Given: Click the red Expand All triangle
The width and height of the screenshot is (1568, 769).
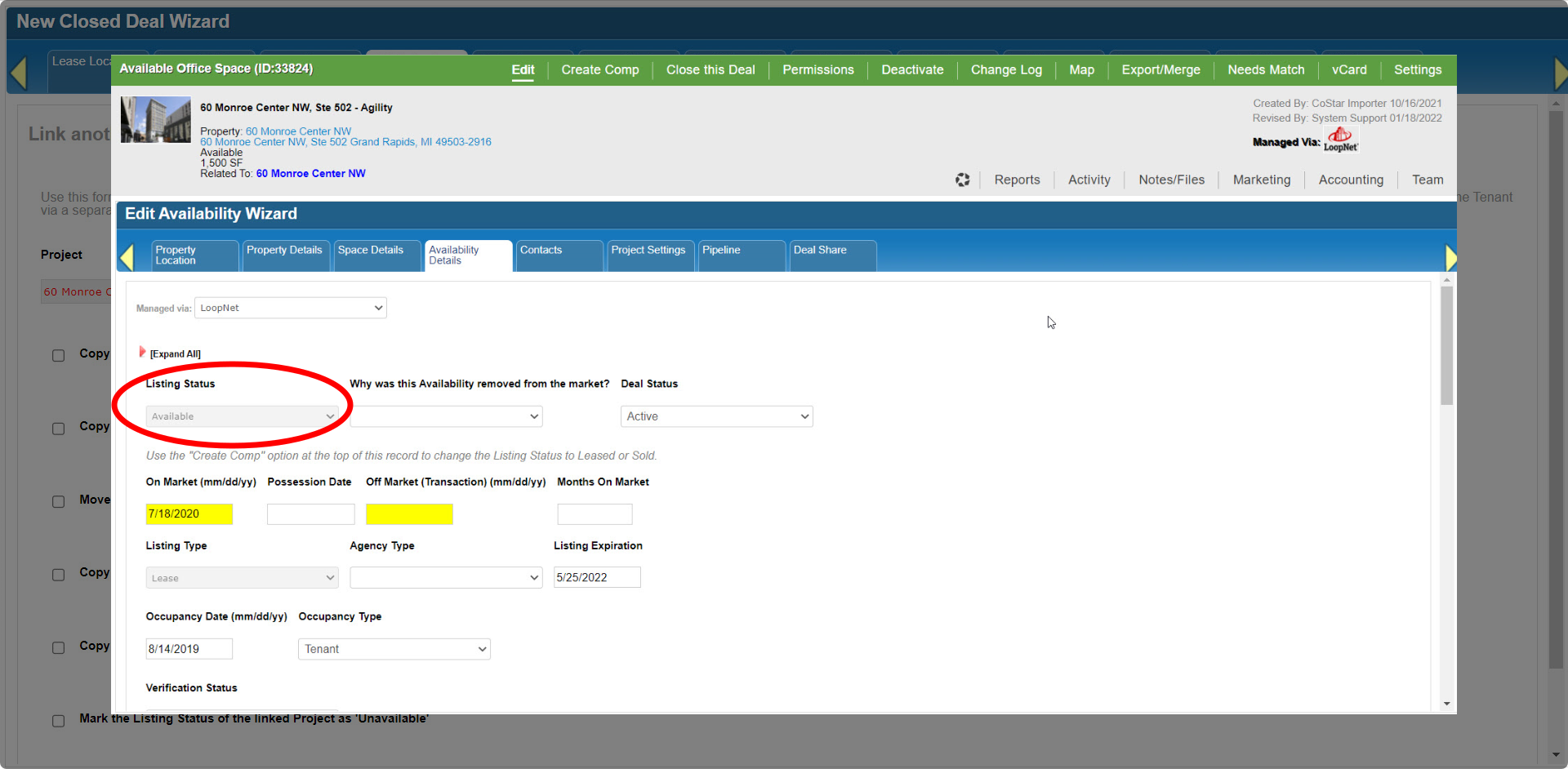Looking at the screenshot, I should 142,352.
